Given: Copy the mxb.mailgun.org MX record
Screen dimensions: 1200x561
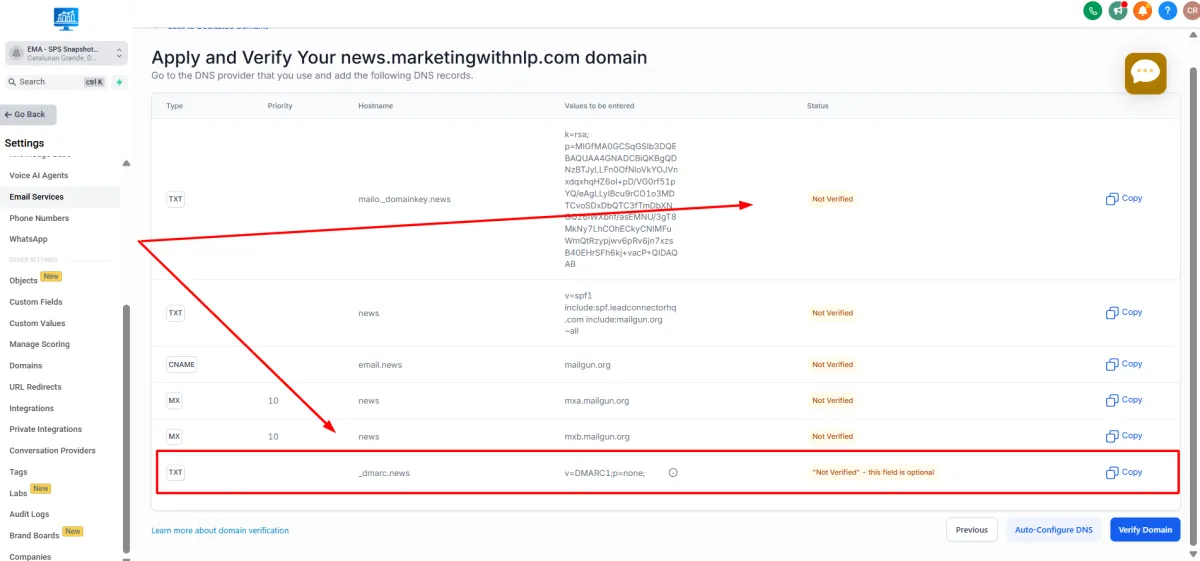Looking at the screenshot, I should (1124, 436).
